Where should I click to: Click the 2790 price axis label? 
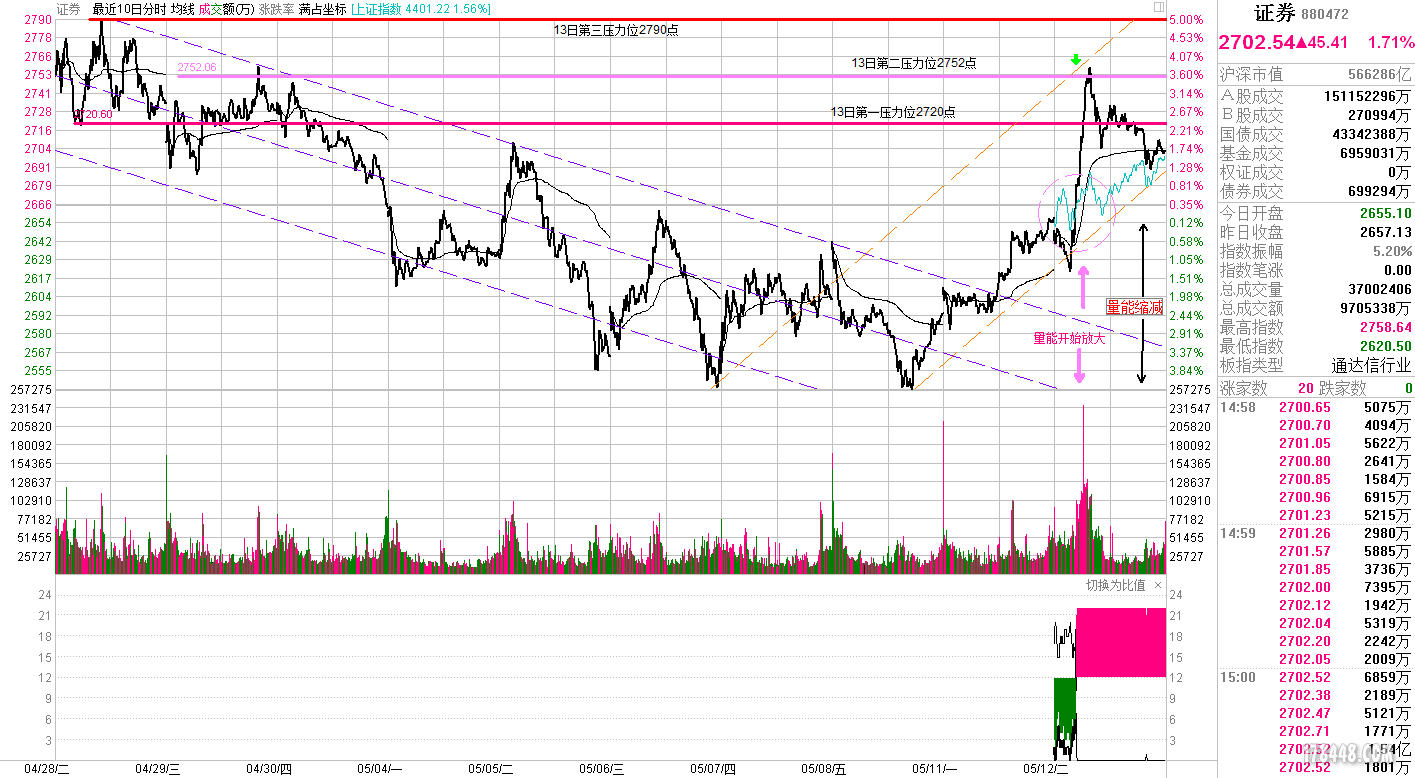(x=40, y=19)
